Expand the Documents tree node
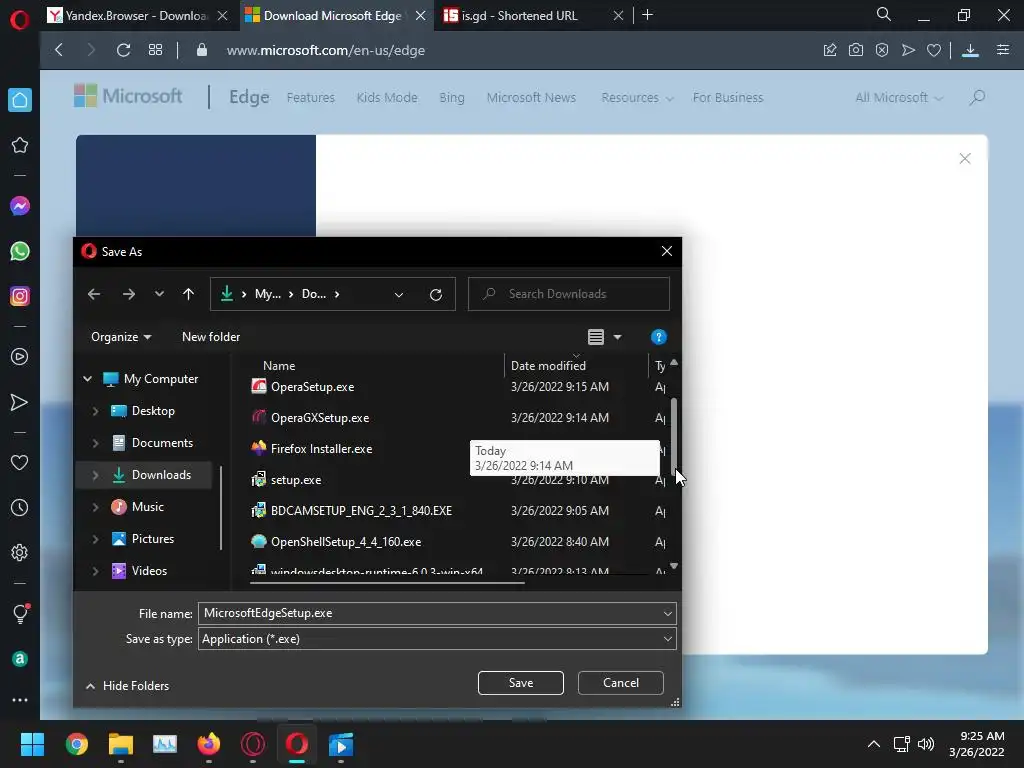The image size is (1024, 768). tap(95, 443)
